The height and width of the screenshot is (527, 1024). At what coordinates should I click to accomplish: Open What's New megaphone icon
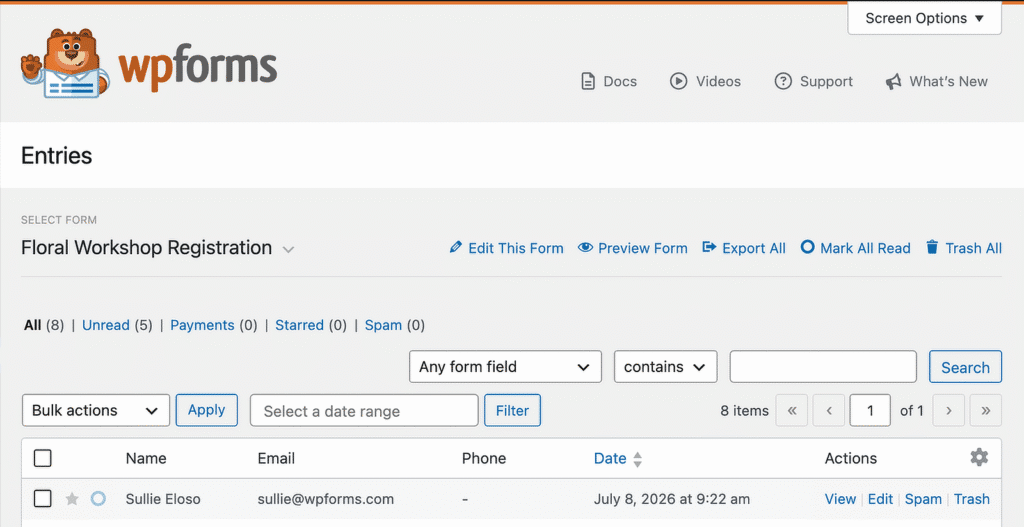coord(893,82)
